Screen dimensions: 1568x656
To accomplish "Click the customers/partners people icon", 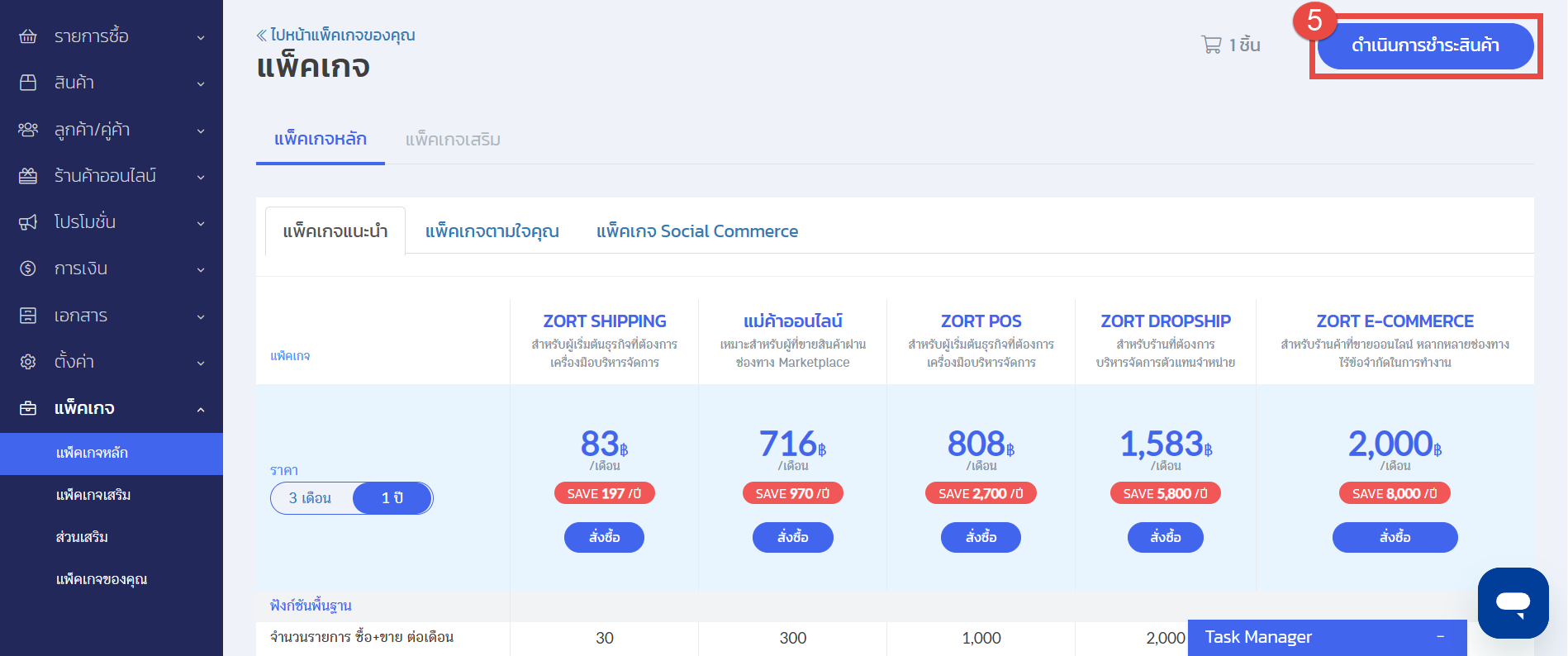I will [x=28, y=130].
